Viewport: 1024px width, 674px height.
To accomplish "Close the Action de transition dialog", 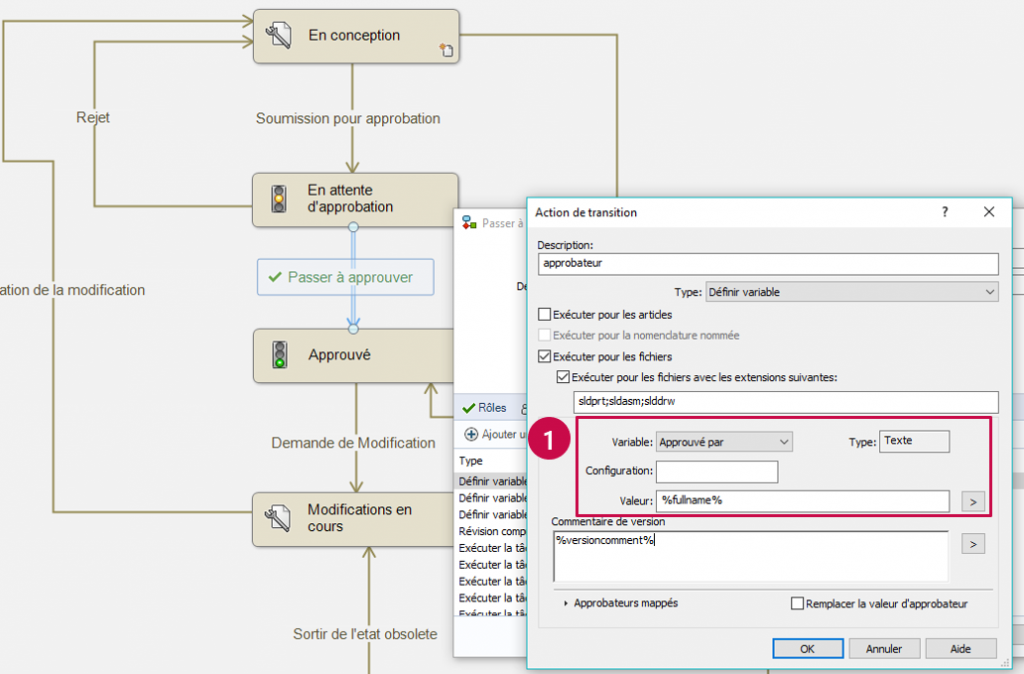I will (989, 212).
